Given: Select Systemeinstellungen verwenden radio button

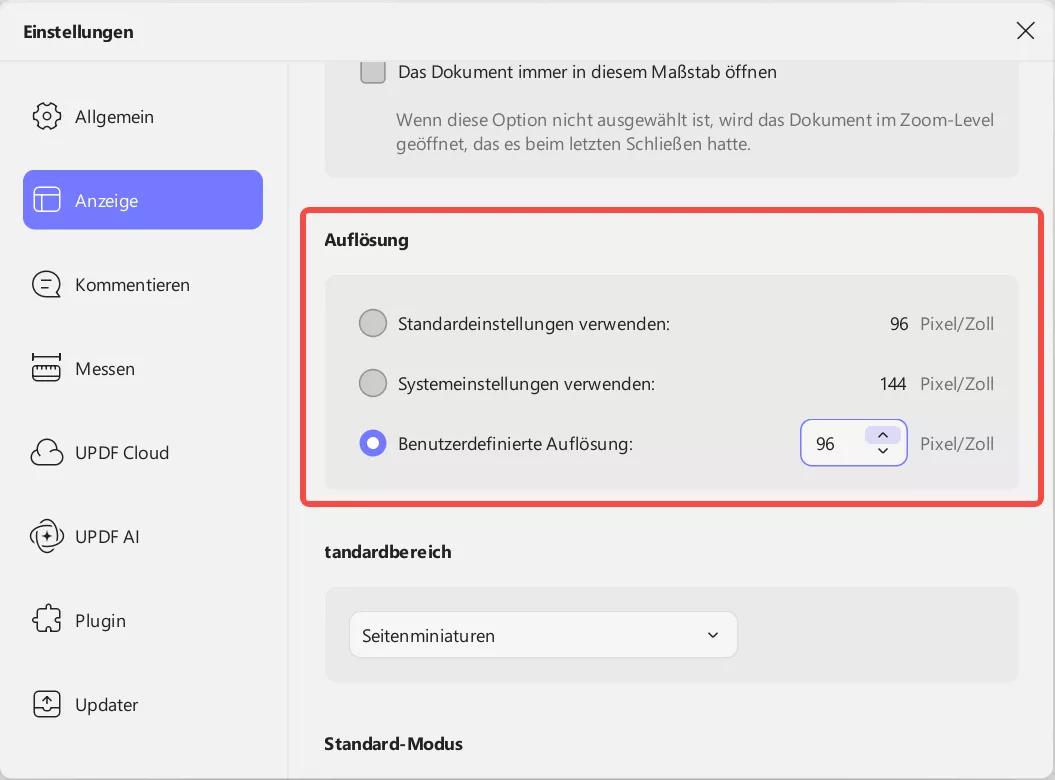Looking at the screenshot, I should (x=372, y=383).
